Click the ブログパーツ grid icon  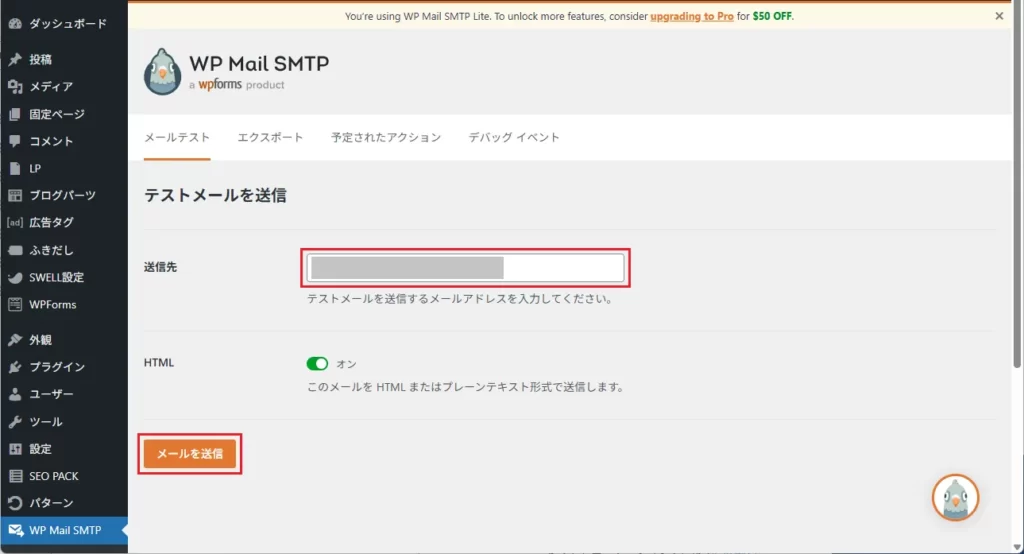tap(15, 195)
